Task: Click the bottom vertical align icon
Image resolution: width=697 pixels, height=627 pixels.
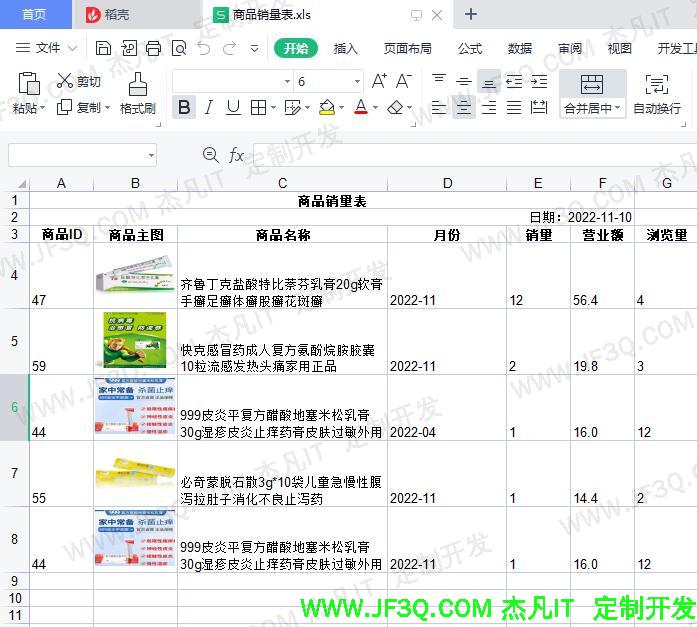Action: 489,81
